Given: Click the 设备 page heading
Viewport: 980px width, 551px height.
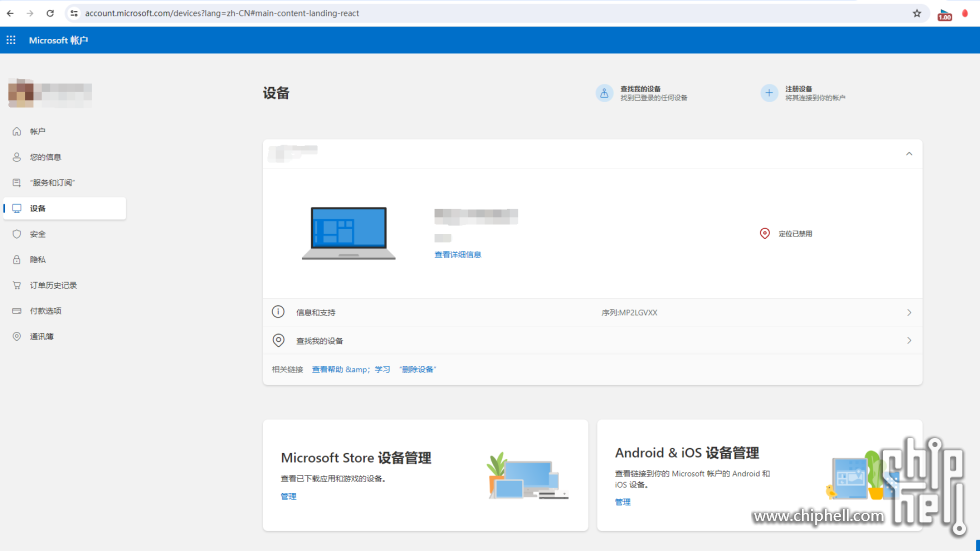Looking at the screenshot, I should (276, 93).
